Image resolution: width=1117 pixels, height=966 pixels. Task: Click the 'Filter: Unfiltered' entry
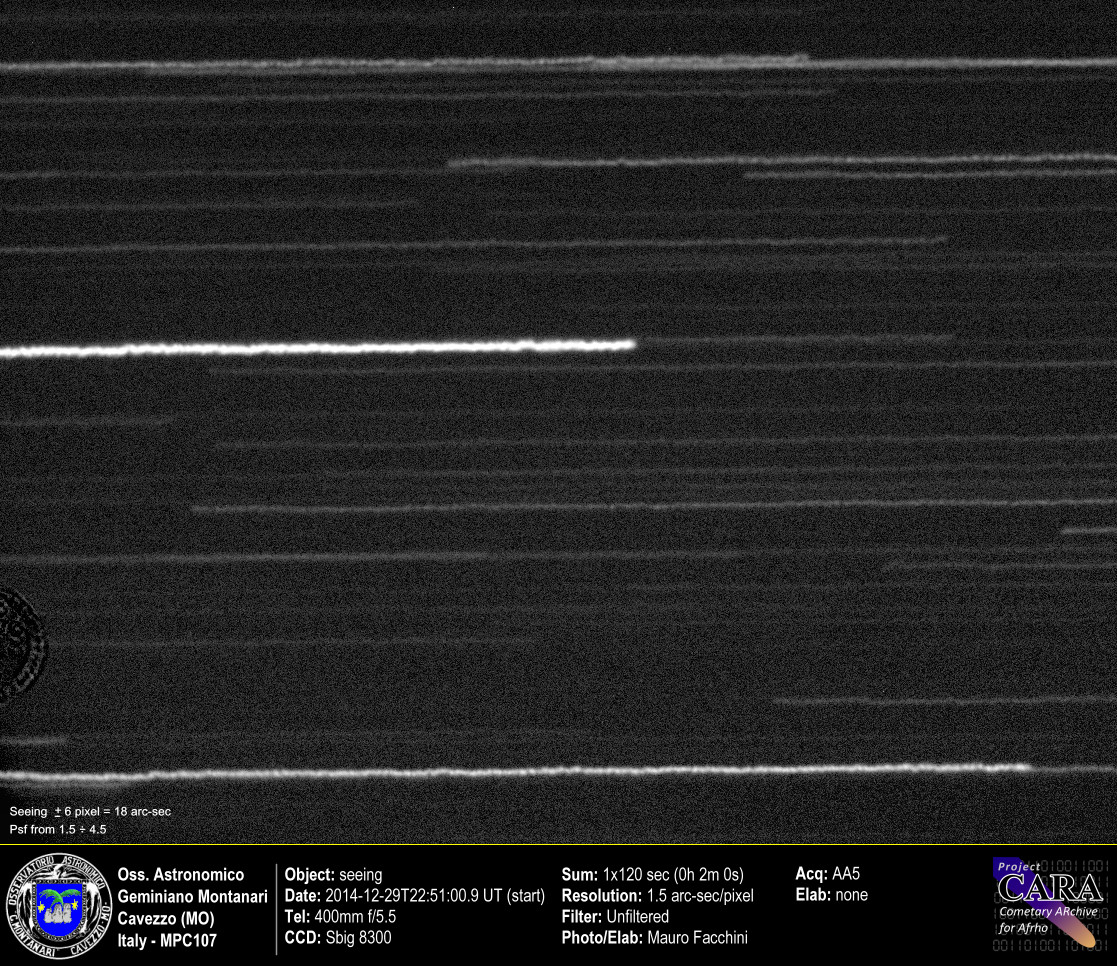(x=615, y=916)
